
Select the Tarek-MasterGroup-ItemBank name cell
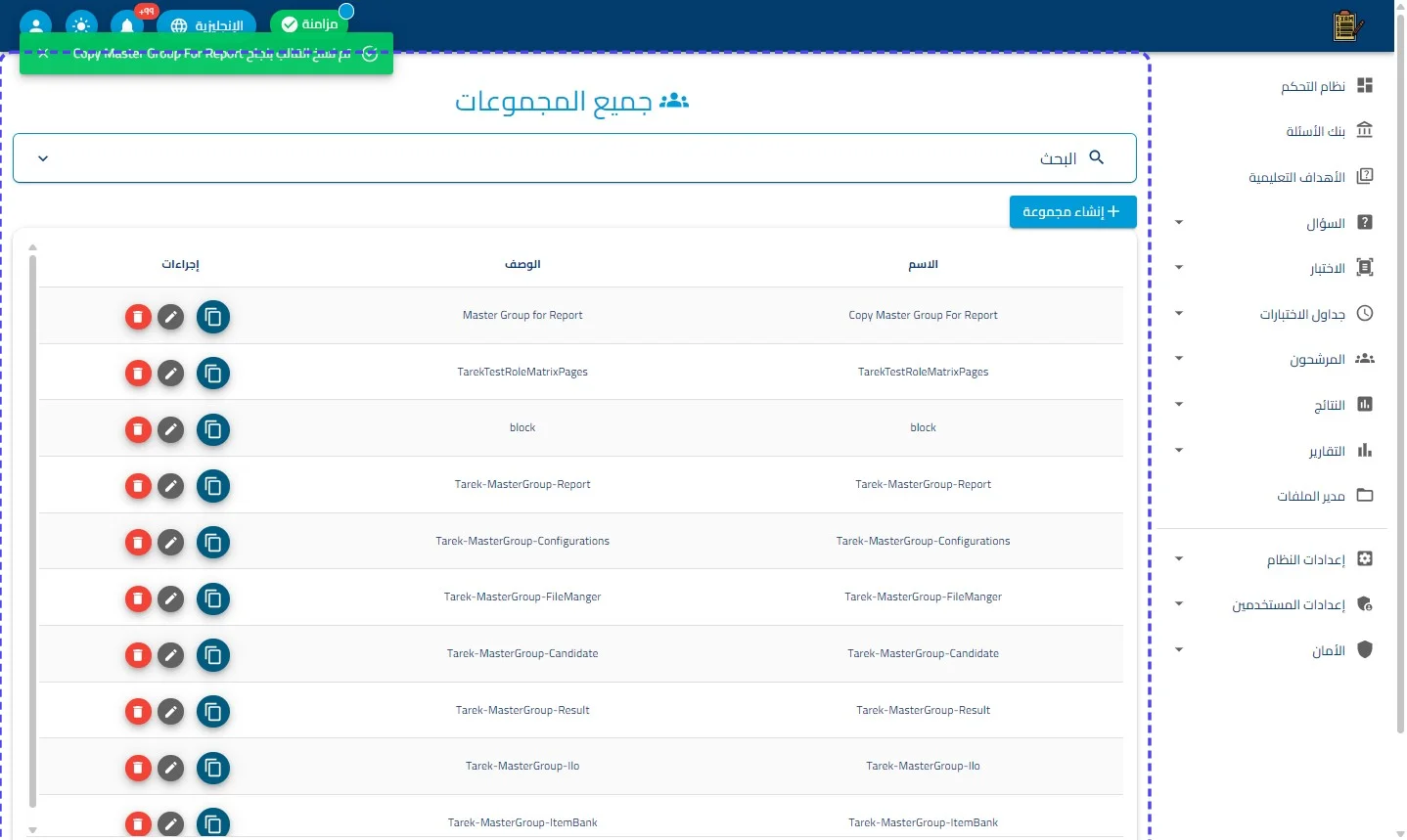(x=923, y=822)
